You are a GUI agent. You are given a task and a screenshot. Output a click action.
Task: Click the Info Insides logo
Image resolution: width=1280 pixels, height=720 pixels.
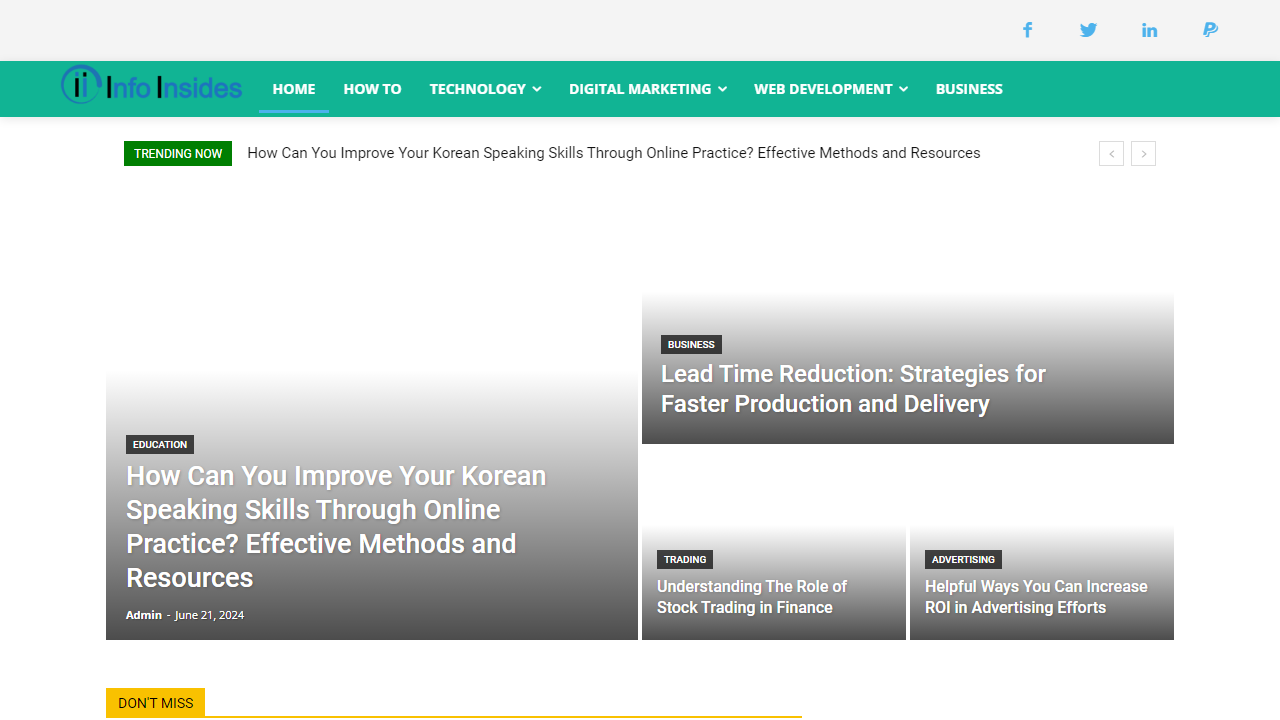pos(152,87)
